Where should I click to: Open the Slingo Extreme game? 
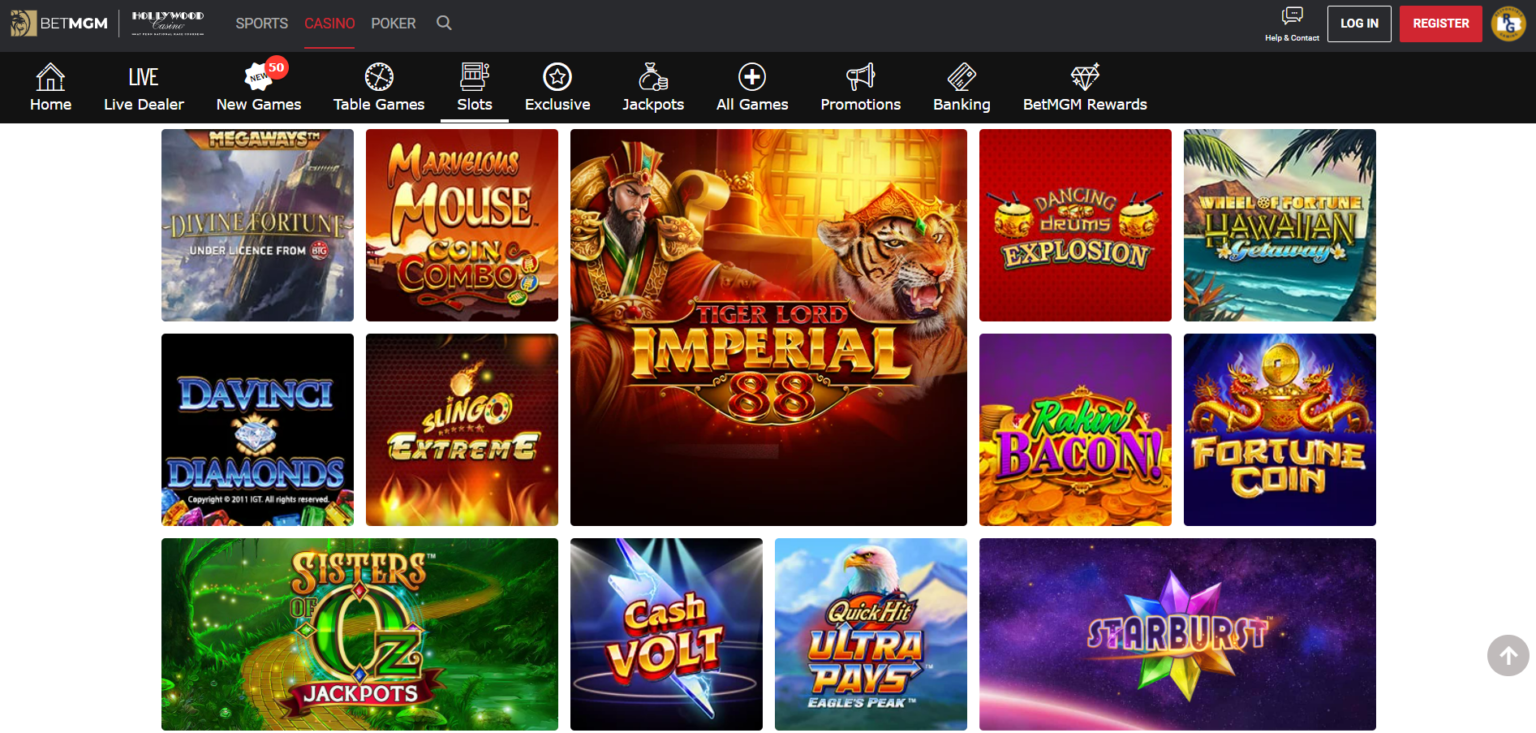pos(462,430)
